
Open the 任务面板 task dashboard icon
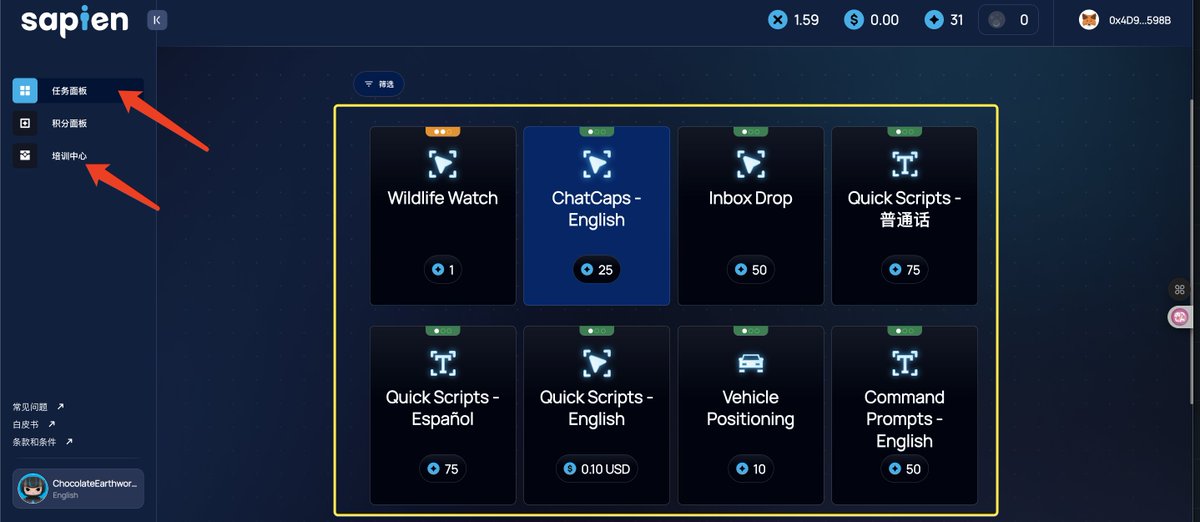tap(25, 91)
